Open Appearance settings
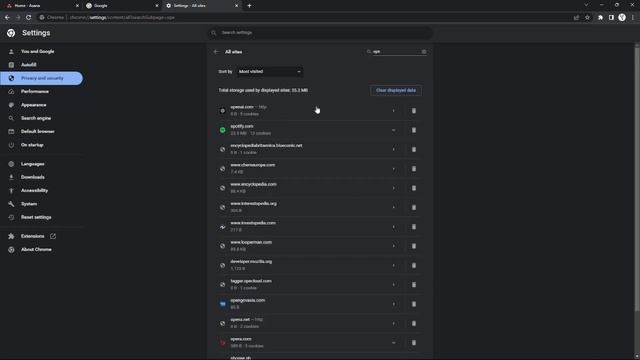 point(33,105)
